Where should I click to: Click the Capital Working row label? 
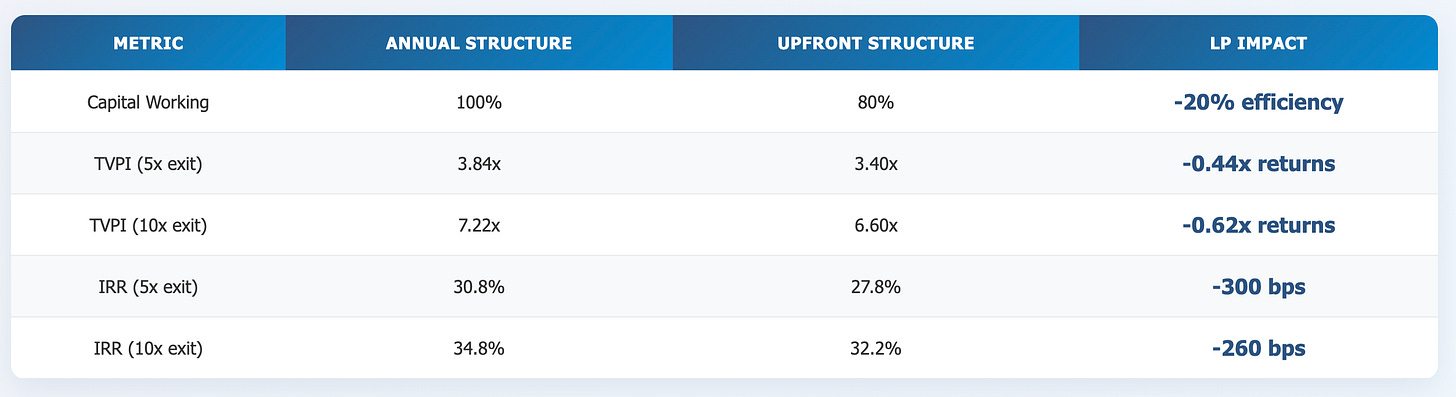tap(148, 102)
